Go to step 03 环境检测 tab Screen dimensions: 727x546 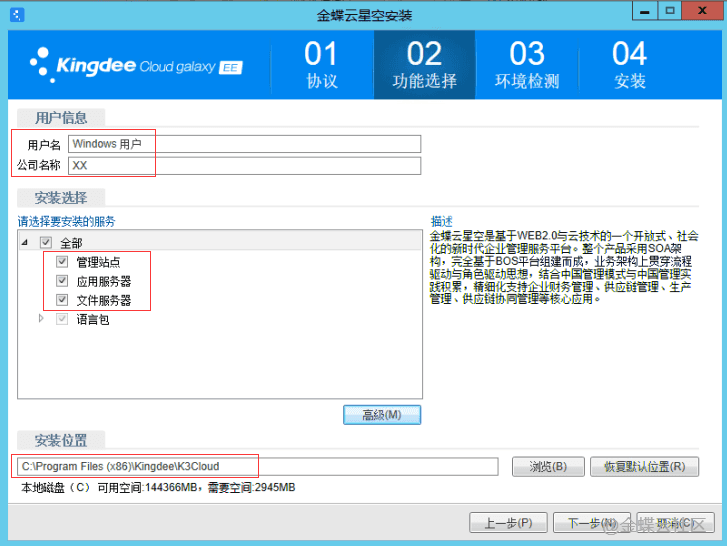pyautogui.click(x=527, y=64)
